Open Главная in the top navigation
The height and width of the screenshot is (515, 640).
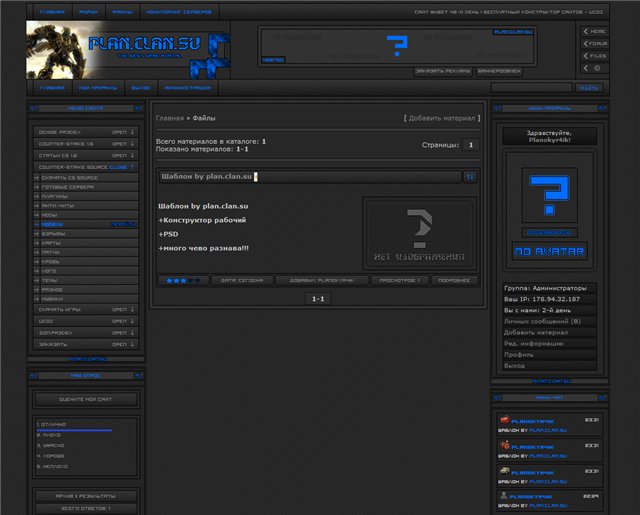52,12
